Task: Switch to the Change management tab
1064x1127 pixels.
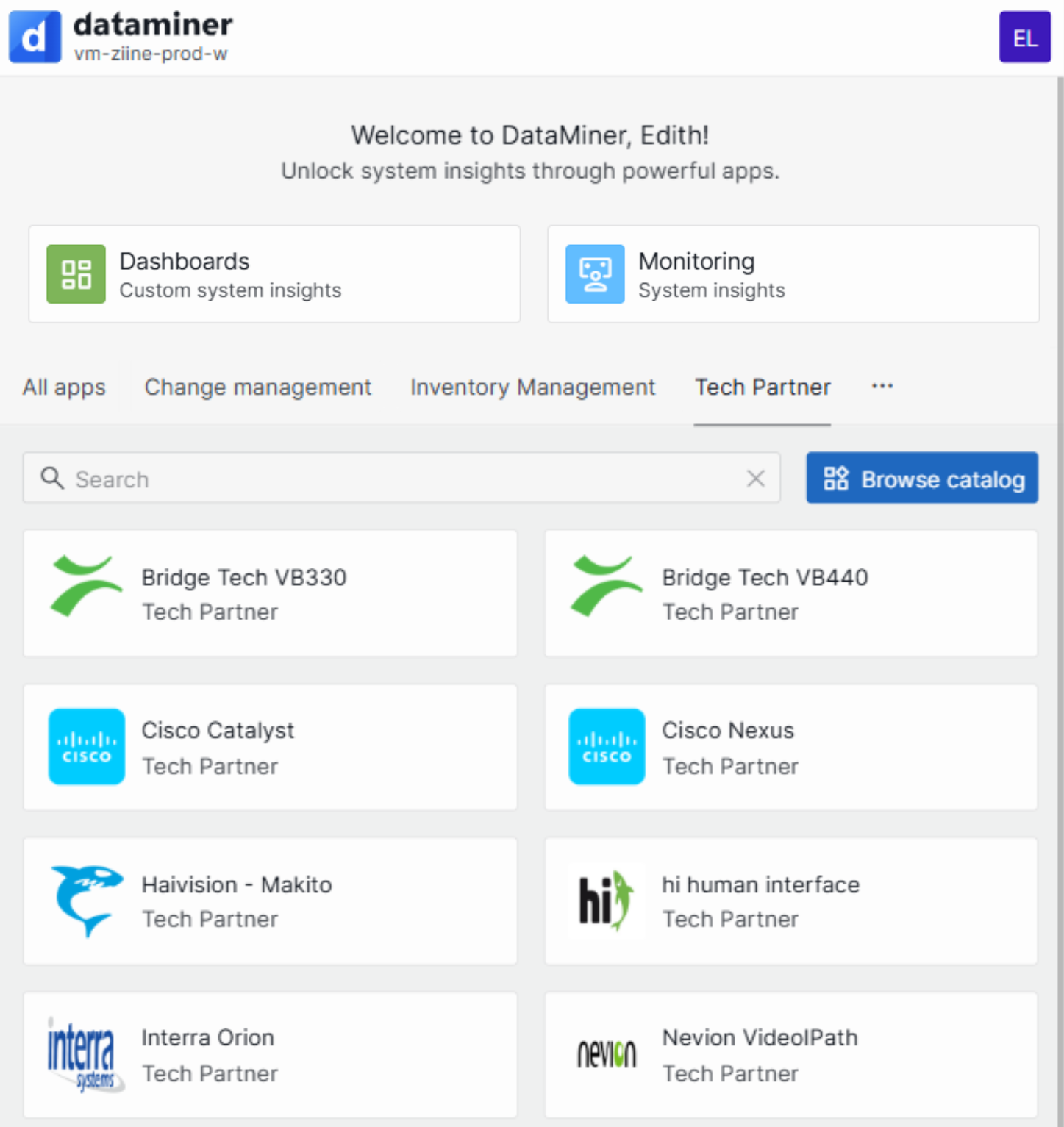Action: pyautogui.click(x=258, y=387)
